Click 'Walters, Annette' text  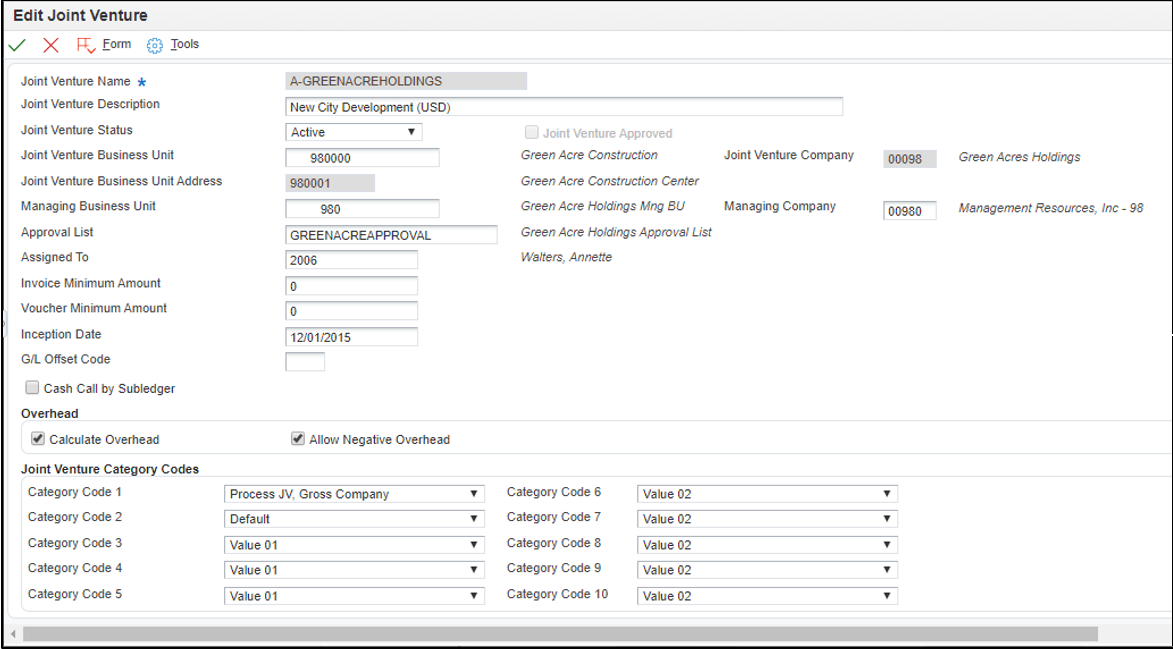(x=566, y=257)
